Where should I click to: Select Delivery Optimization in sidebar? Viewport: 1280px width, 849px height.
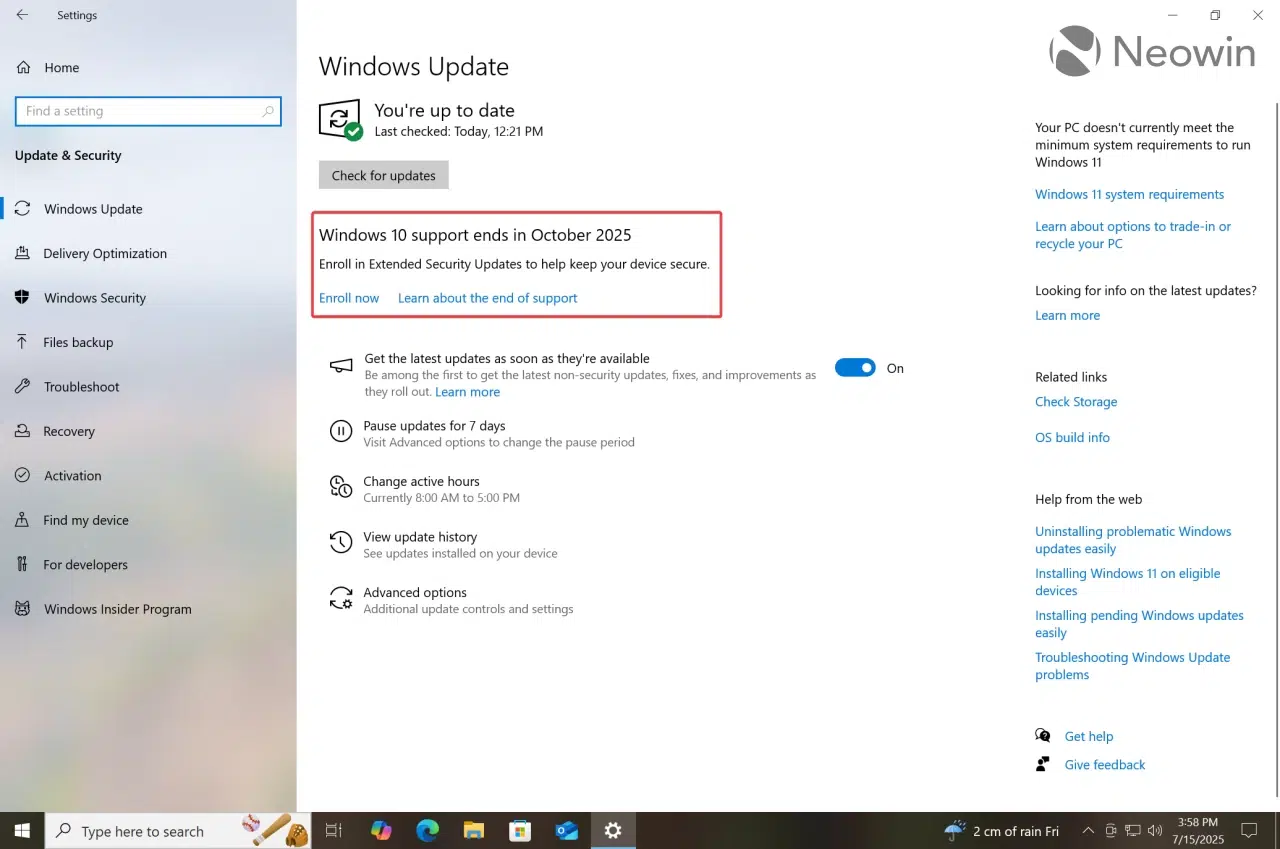coord(105,253)
